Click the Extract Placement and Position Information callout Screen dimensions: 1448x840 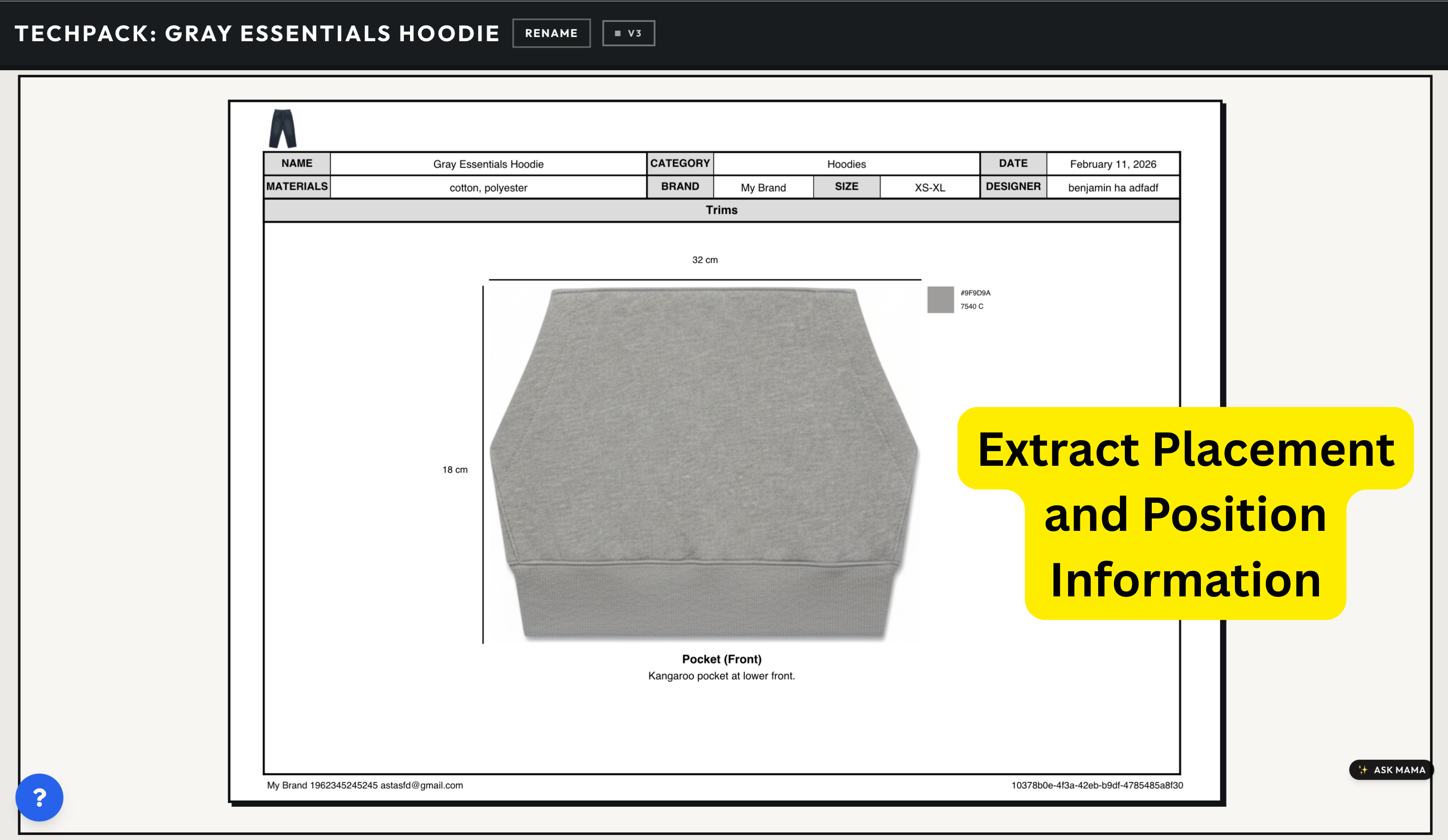[x=1185, y=513]
